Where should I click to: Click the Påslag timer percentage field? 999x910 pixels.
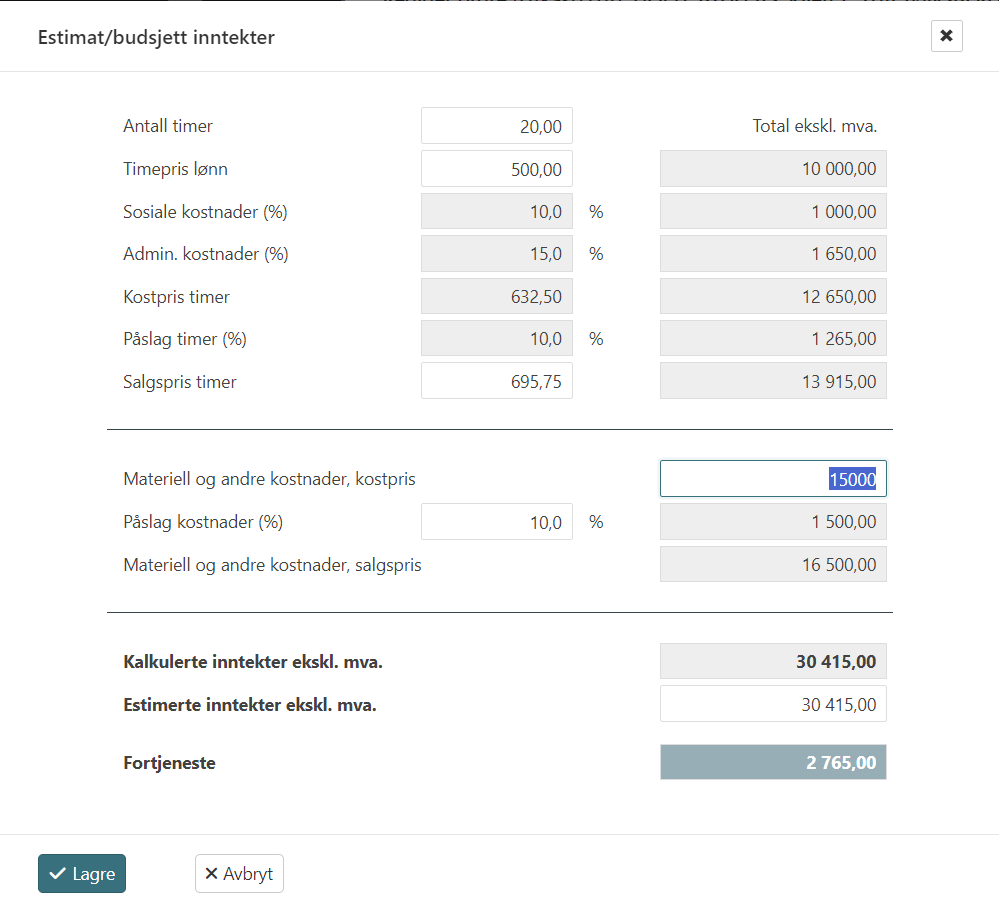496,339
